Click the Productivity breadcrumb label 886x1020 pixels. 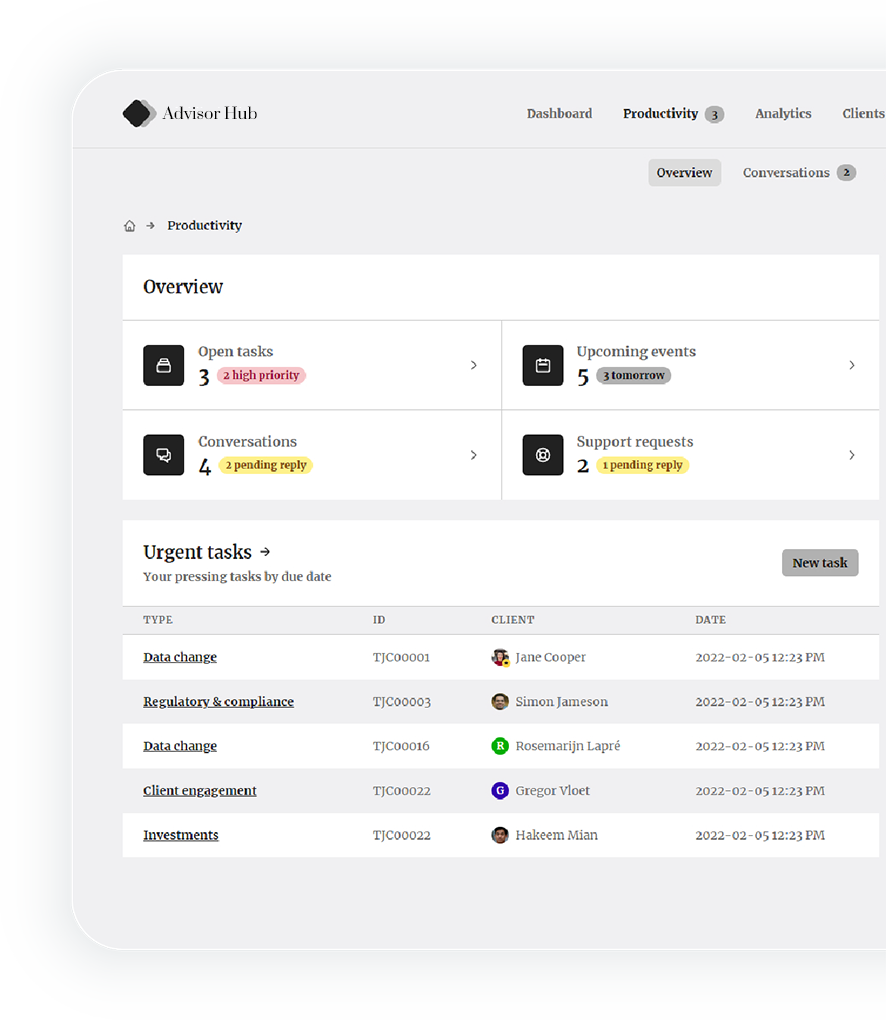[204, 226]
